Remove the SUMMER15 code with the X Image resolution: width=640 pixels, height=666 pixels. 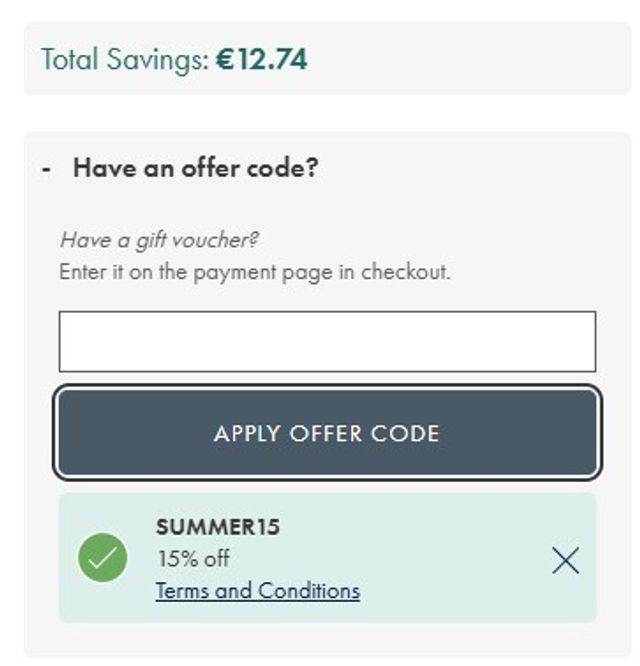565,561
